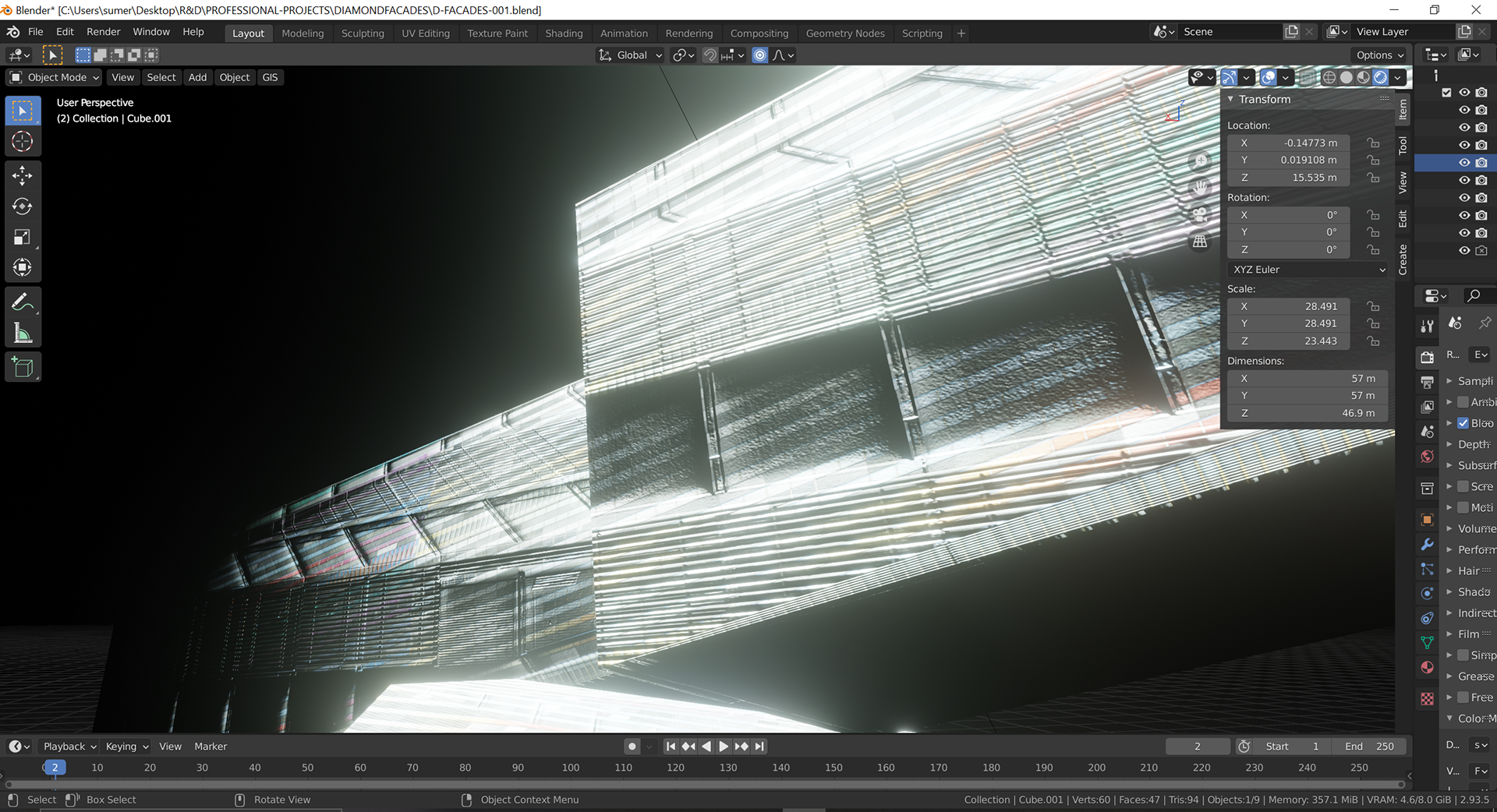
Task: Open the Modifiers wrench properties tab
Action: tap(1427, 545)
